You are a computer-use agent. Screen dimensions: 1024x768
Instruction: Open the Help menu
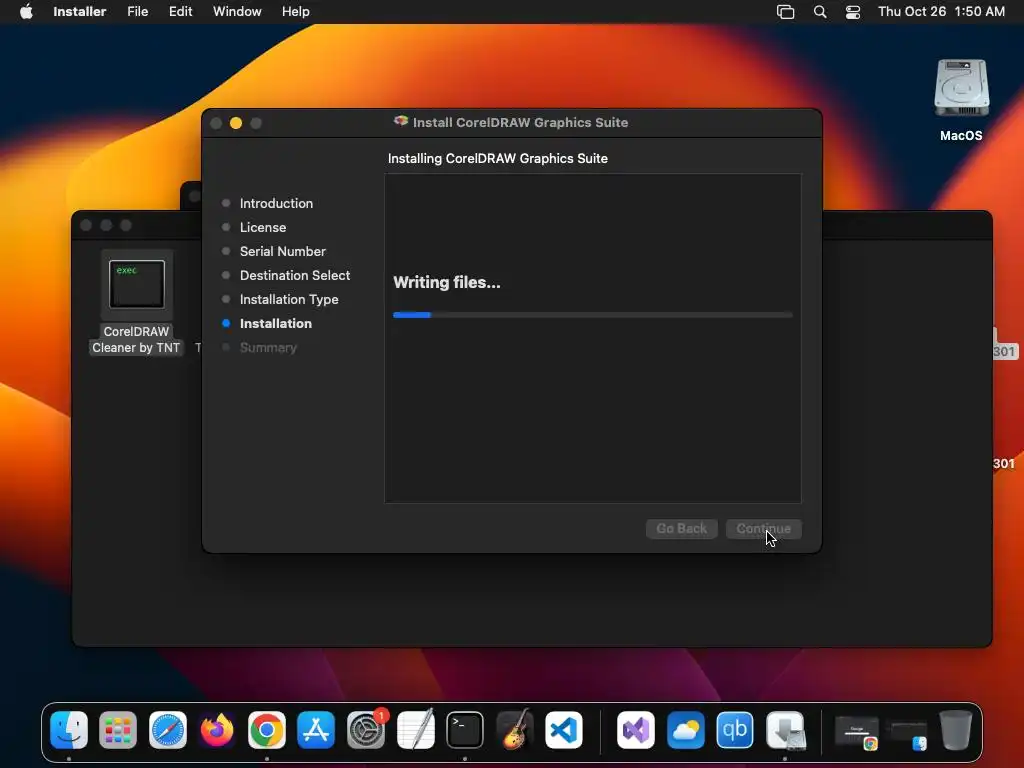click(296, 12)
